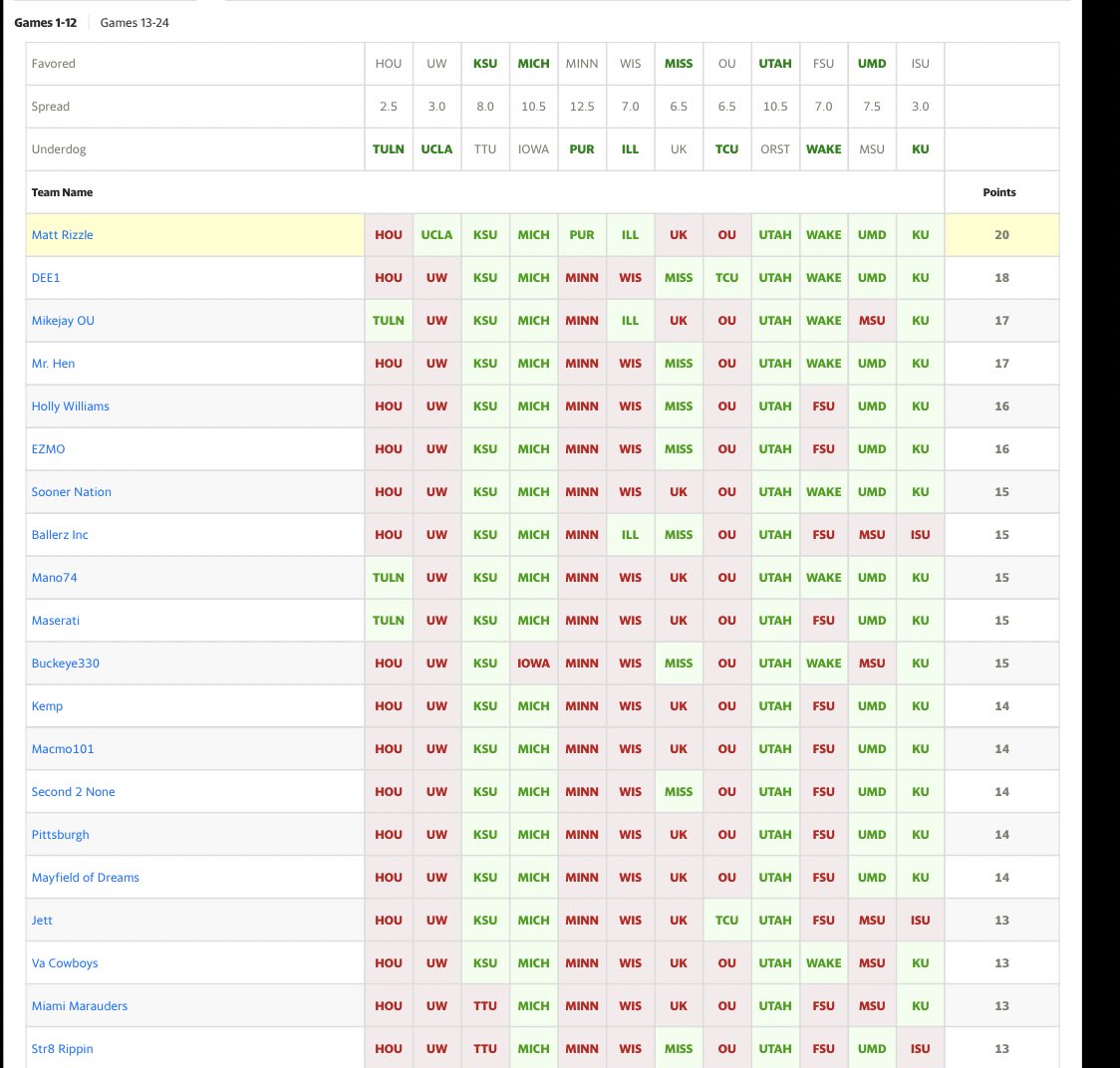This screenshot has height=1068, width=1120.
Task: Click ISU in the Favored row
Action: click(920, 64)
